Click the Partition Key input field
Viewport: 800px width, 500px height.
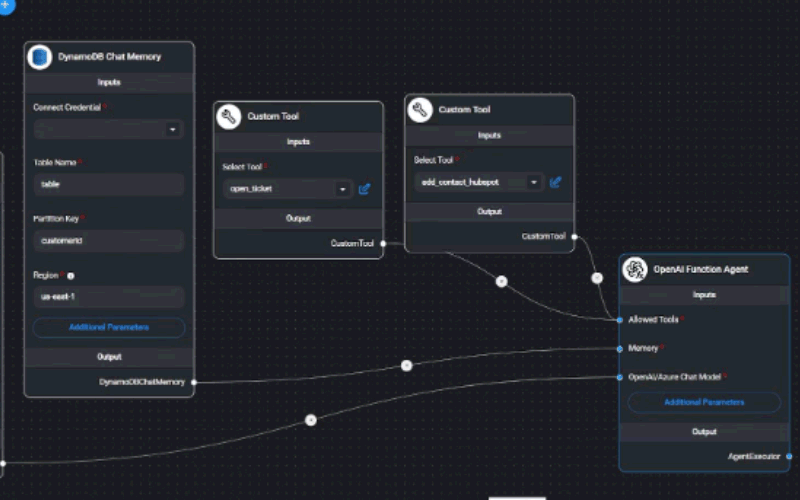pos(109,241)
